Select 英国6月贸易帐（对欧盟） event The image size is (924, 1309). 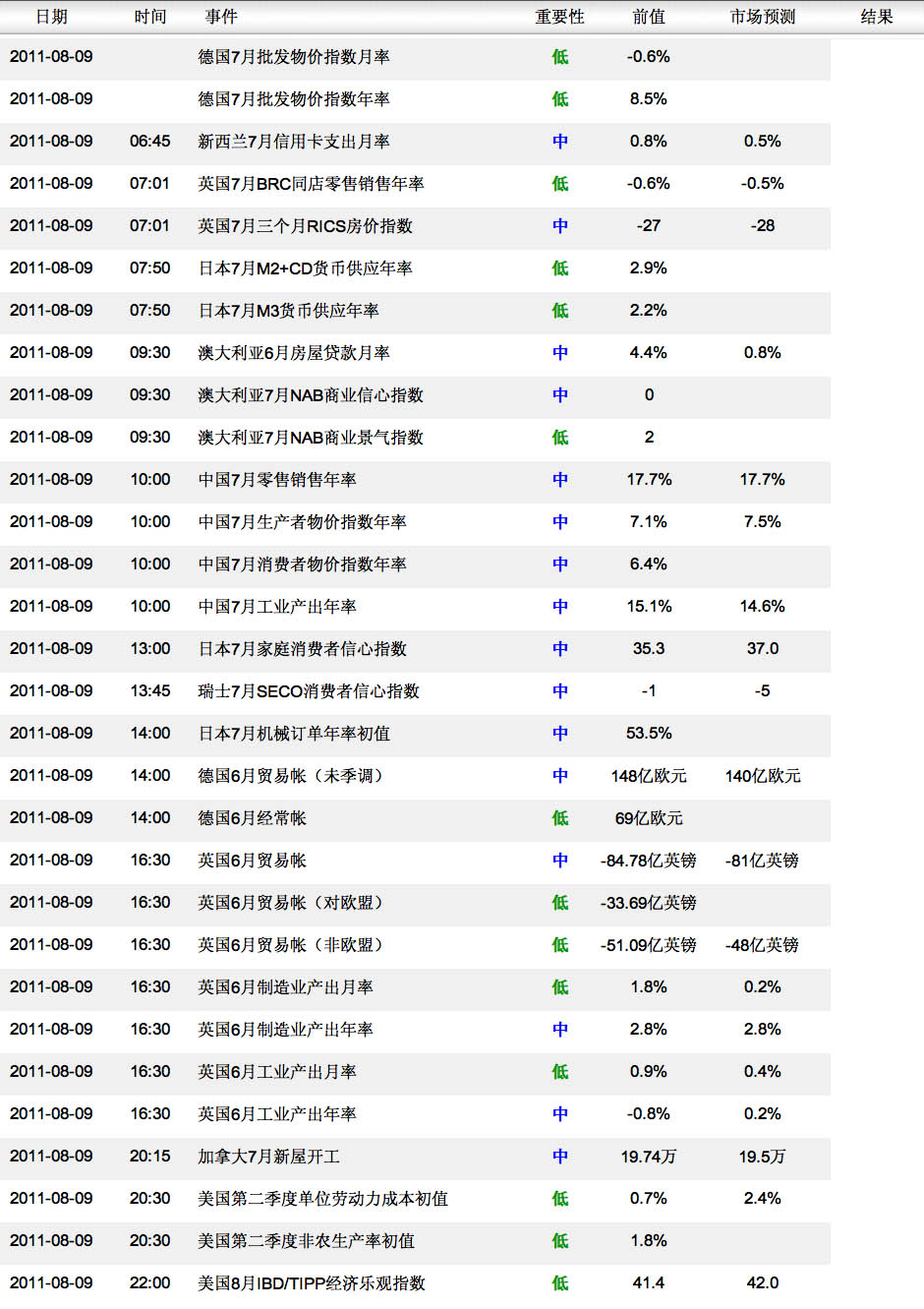(x=294, y=903)
